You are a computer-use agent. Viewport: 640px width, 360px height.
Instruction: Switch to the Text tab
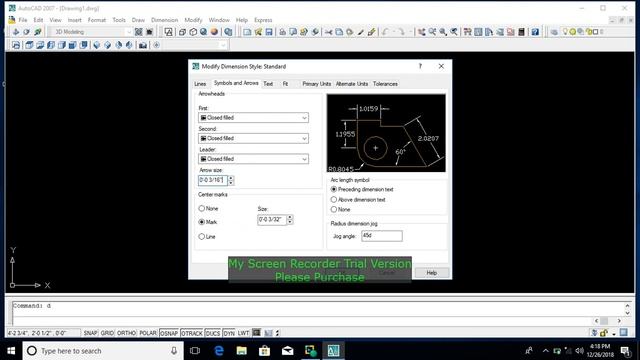click(x=268, y=84)
